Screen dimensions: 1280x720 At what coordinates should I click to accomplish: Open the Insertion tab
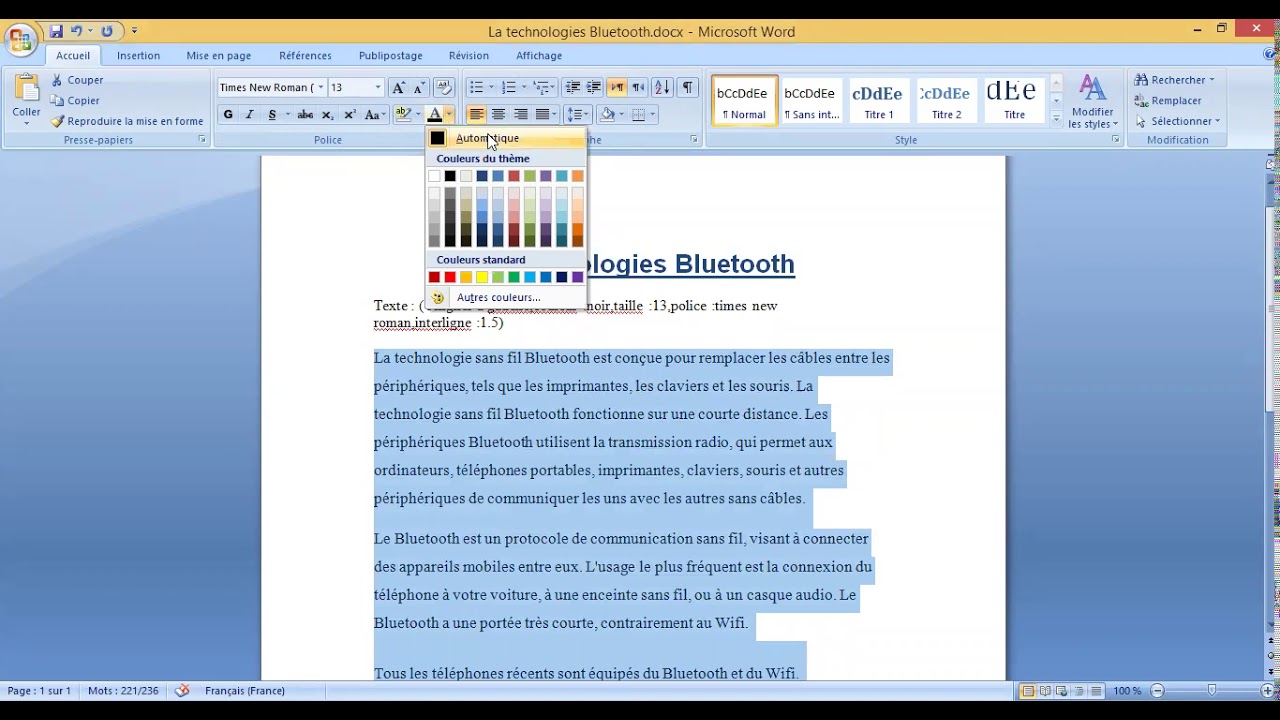point(138,56)
